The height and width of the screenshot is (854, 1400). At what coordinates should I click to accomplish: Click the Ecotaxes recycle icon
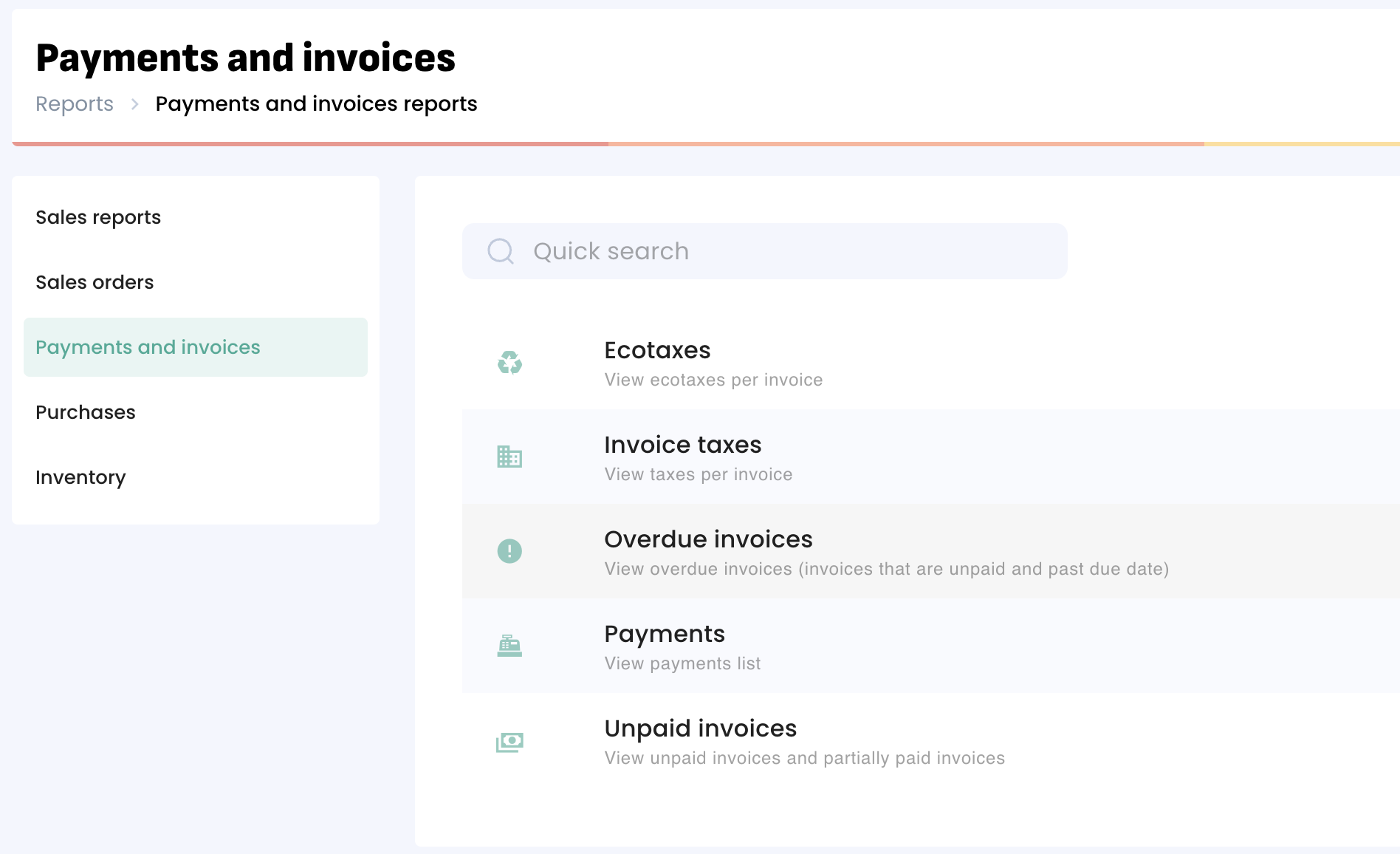(509, 363)
